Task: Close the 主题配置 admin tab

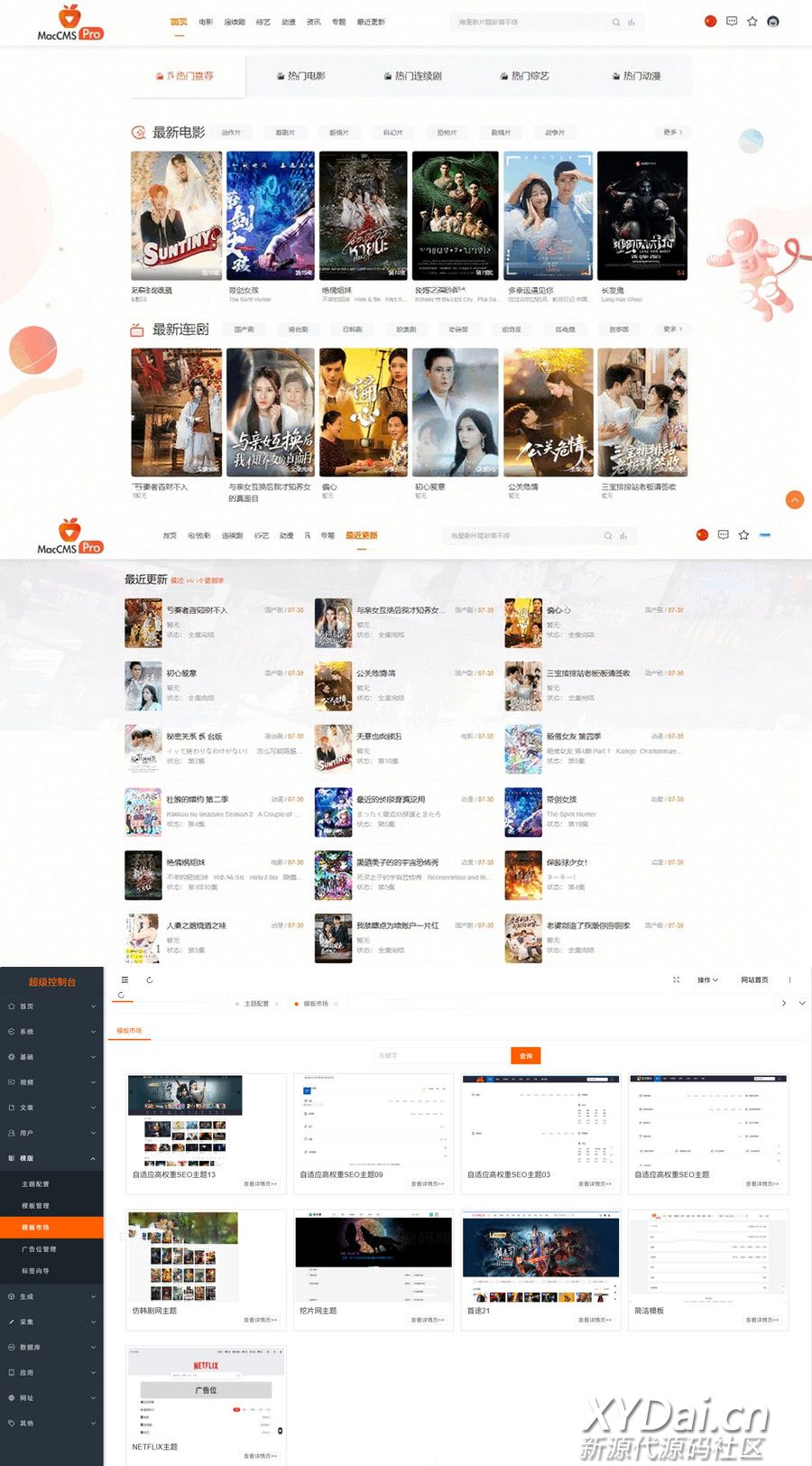Action: click(276, 1004)
